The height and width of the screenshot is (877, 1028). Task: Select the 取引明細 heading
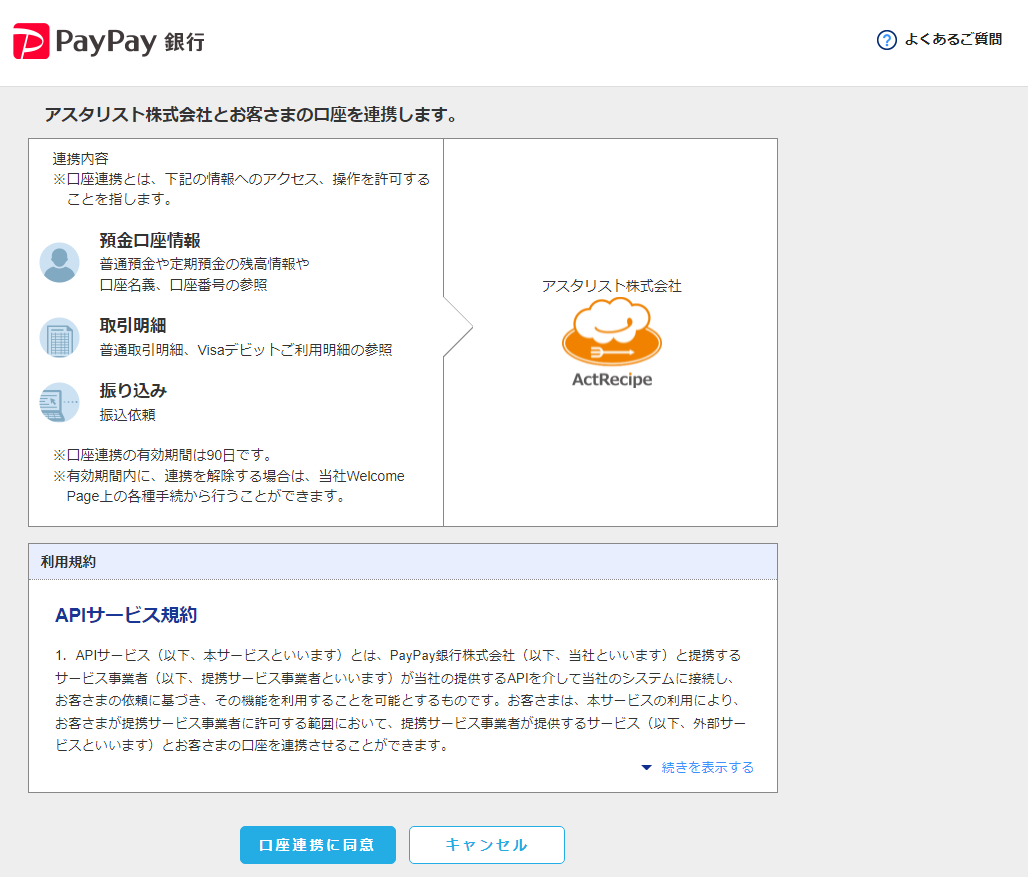tap(133, 326)
